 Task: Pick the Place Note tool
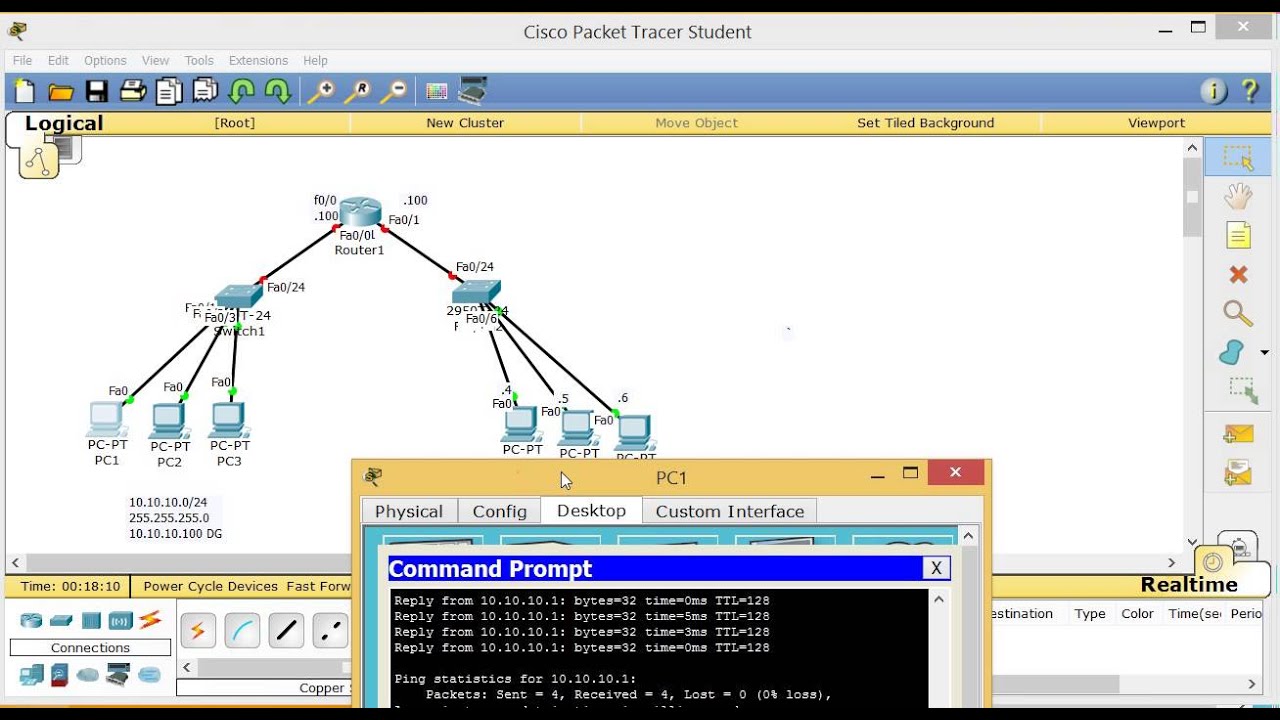1238,235
